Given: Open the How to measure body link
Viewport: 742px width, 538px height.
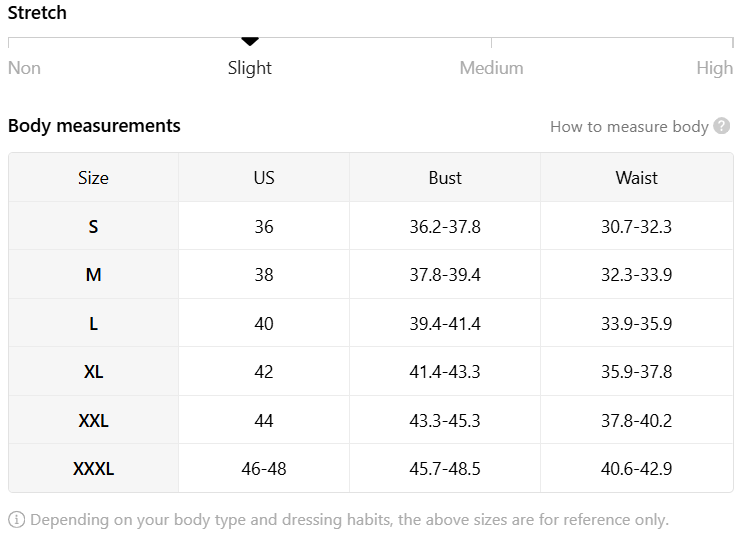Looking at the screenshot, I should click(x=629, y=127).
